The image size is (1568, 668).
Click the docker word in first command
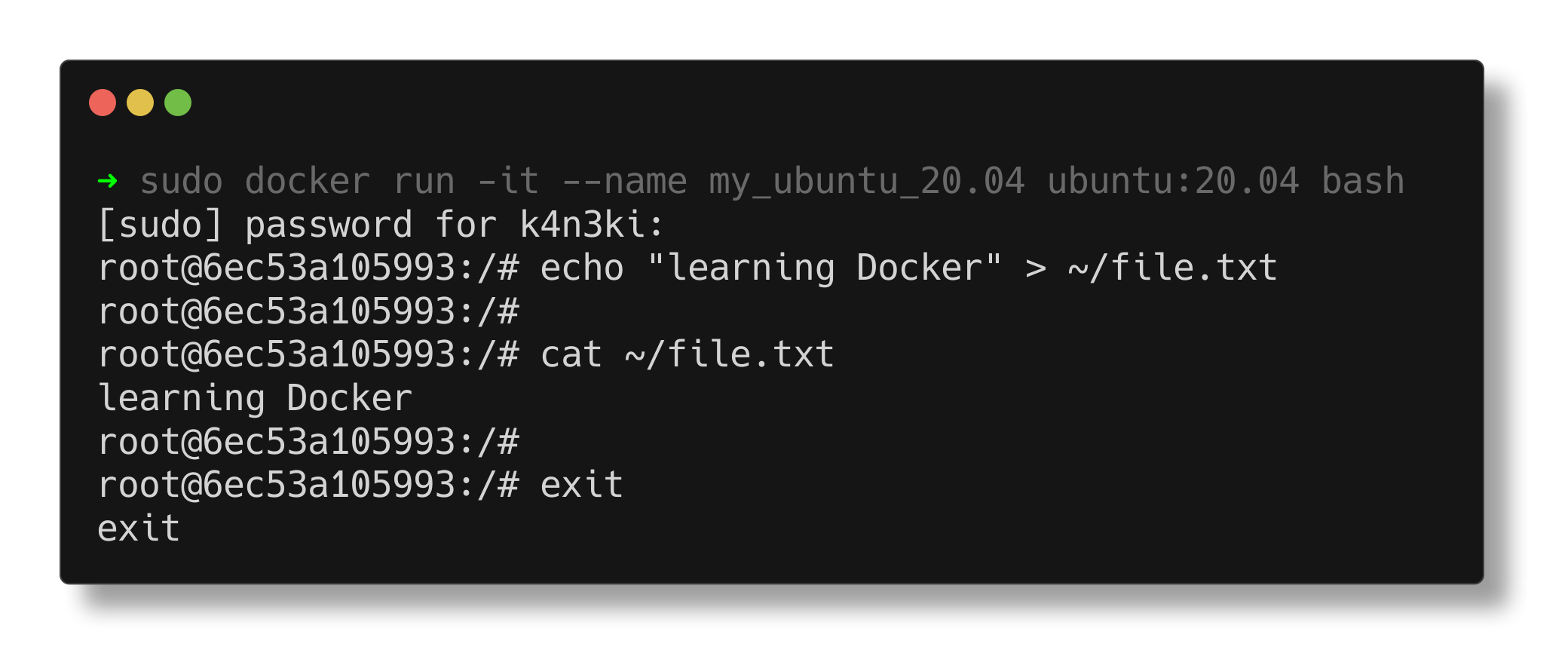[x=308, y=181]
